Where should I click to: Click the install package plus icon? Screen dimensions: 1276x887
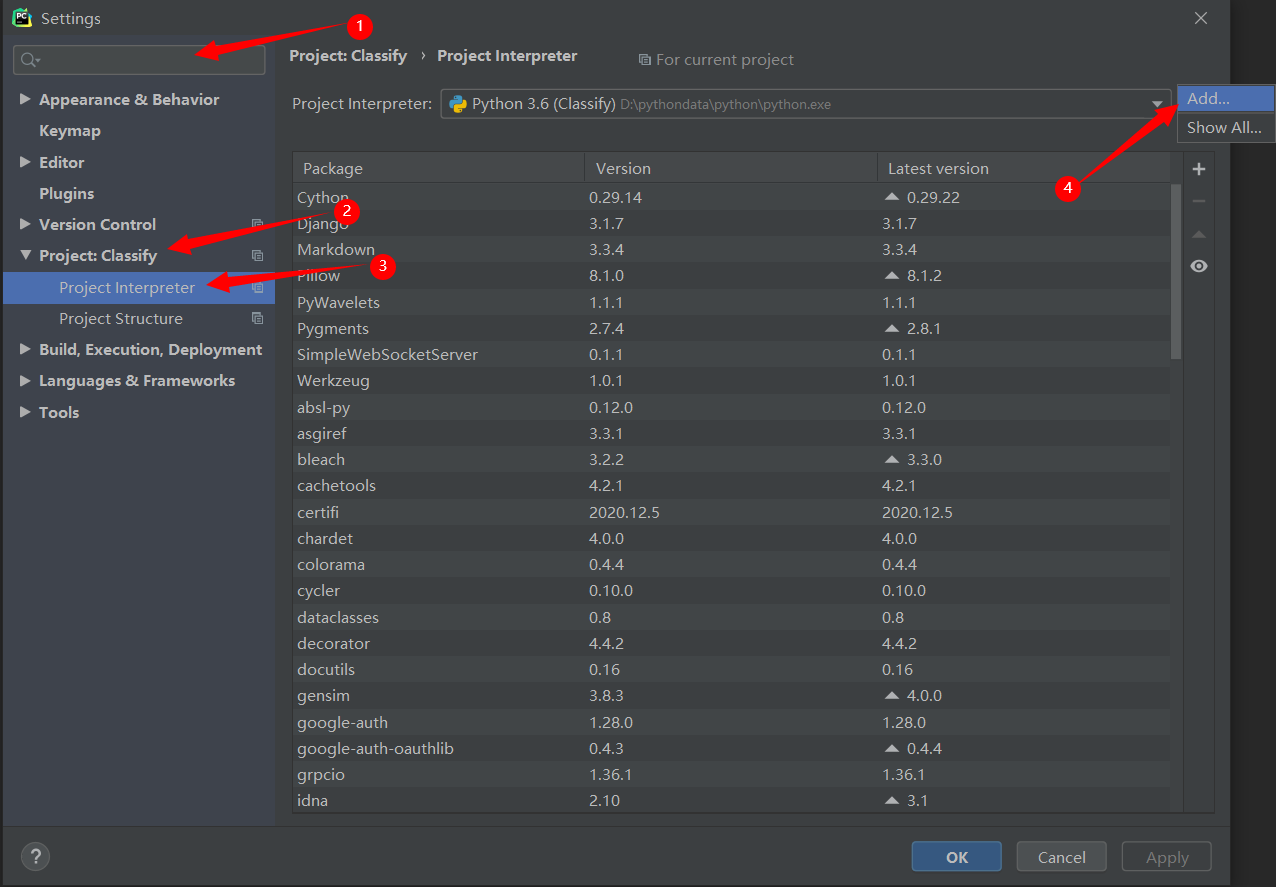1199,169
